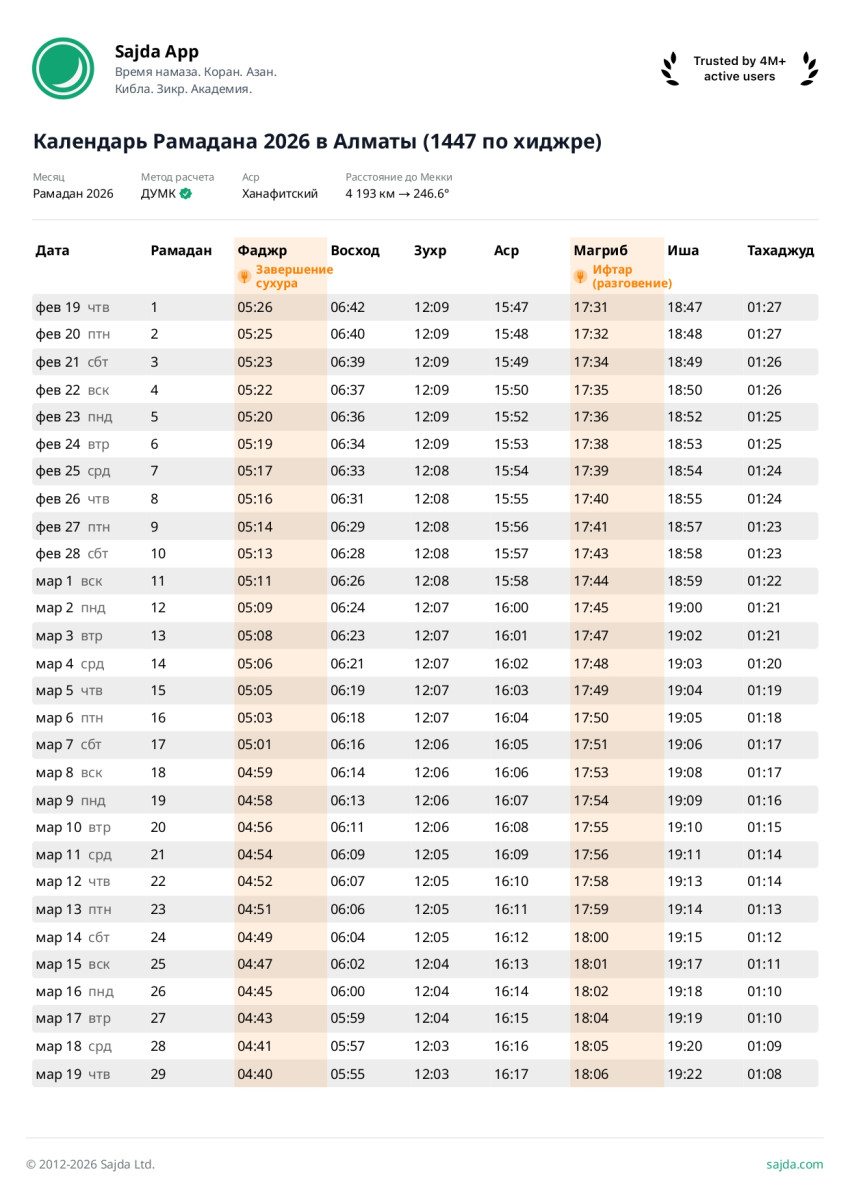Click the Тахаджуд column header
Image resolution: width=850 pixels, height=1200 pixels.
(x=780, y=251)
